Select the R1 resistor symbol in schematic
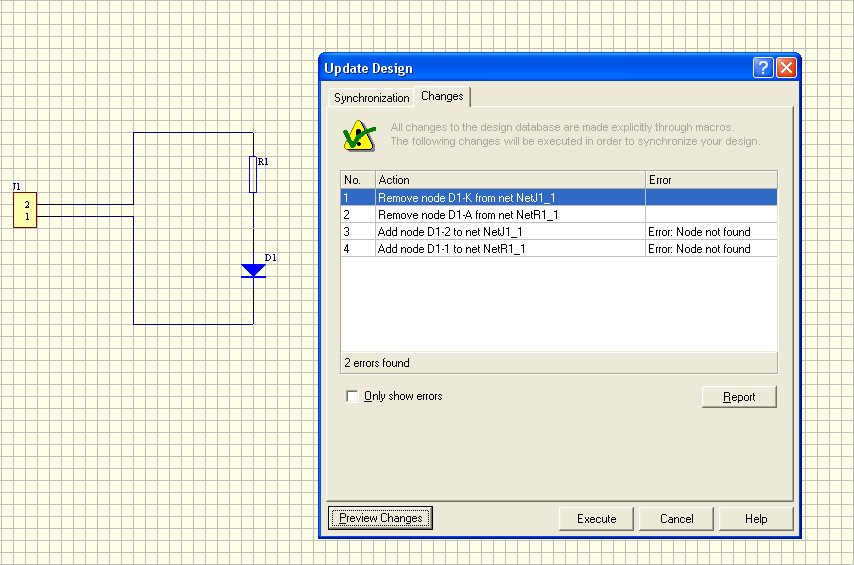This screenshot has width=854, height=565. 253,174
